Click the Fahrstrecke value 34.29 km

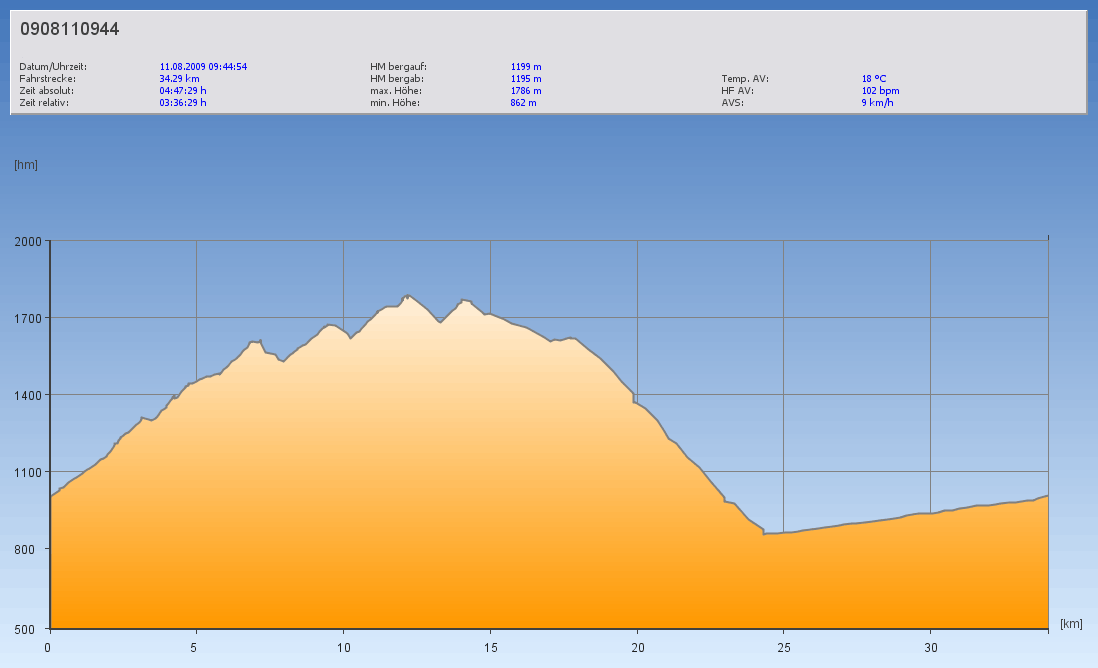(x=179, y=79)
